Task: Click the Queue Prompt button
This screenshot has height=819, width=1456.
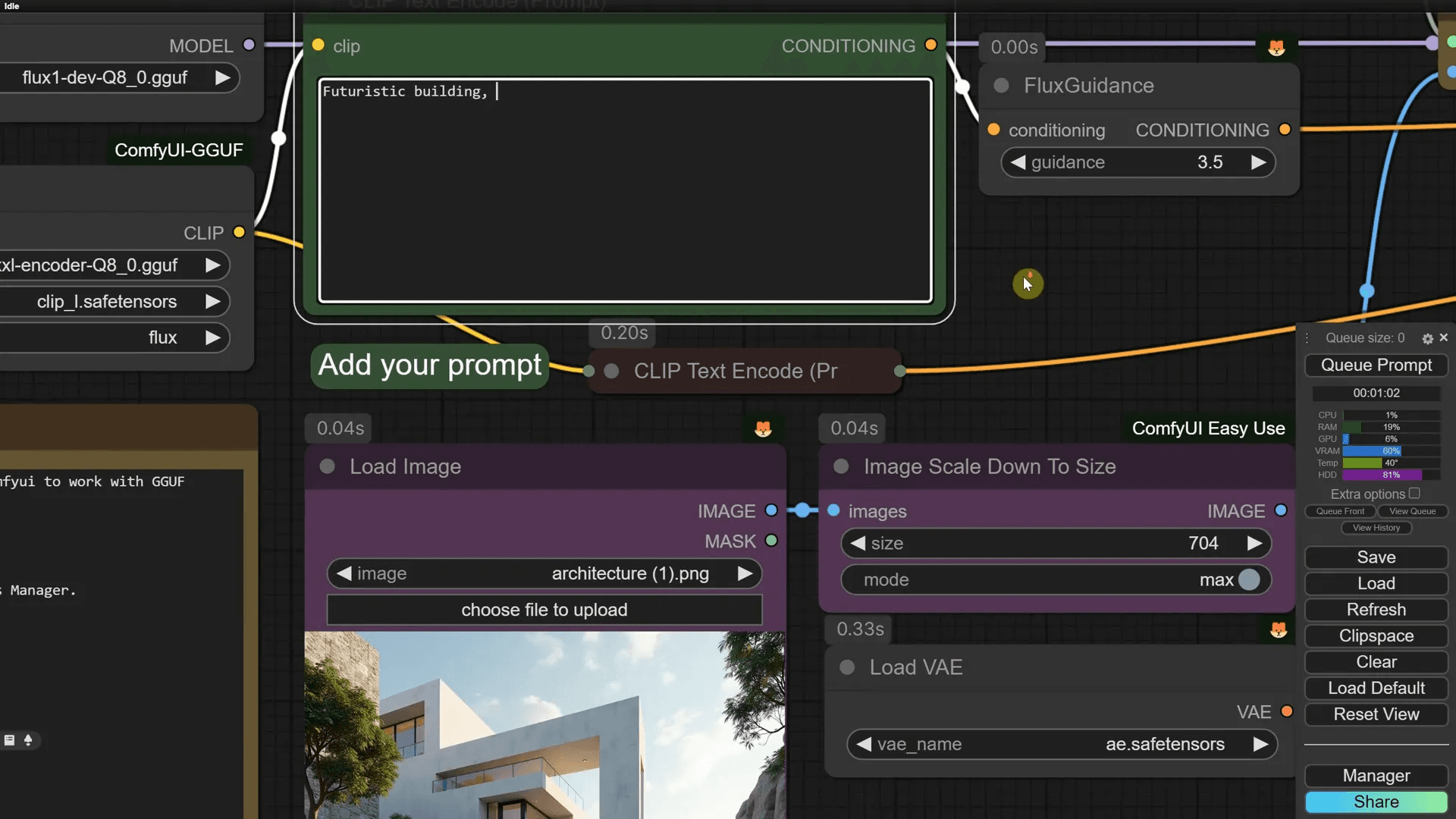Action: pos(1376,365)
